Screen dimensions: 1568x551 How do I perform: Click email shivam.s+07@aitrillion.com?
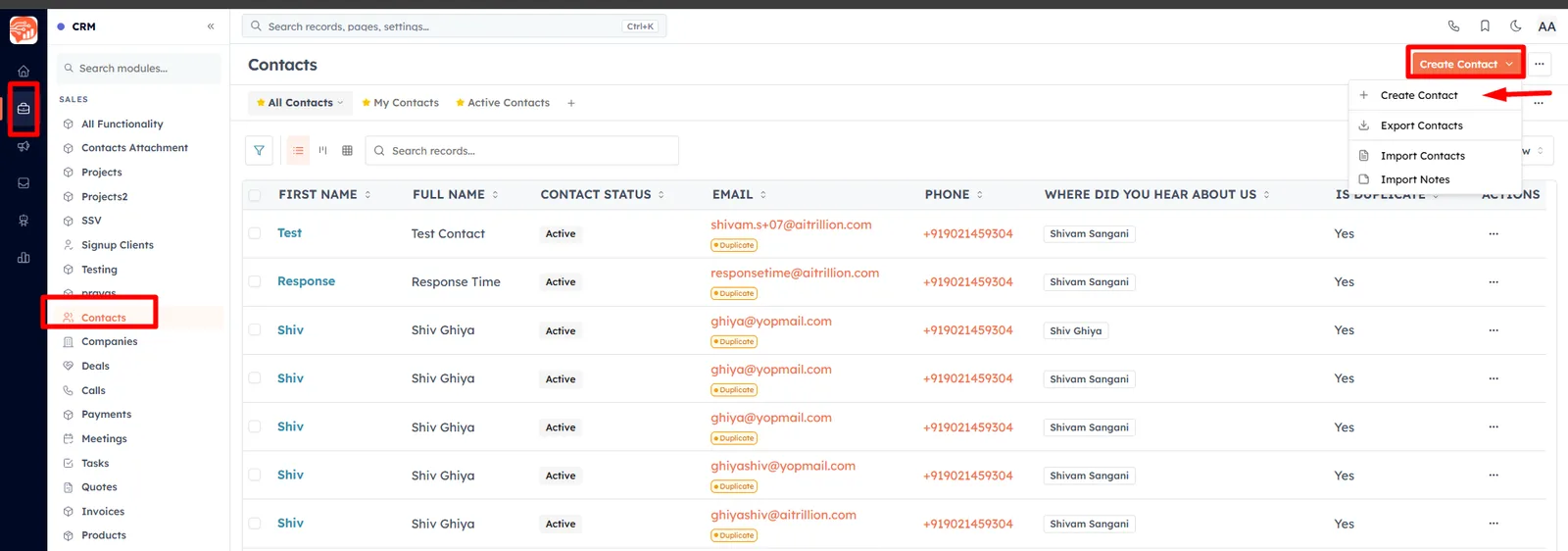(791, 225)
